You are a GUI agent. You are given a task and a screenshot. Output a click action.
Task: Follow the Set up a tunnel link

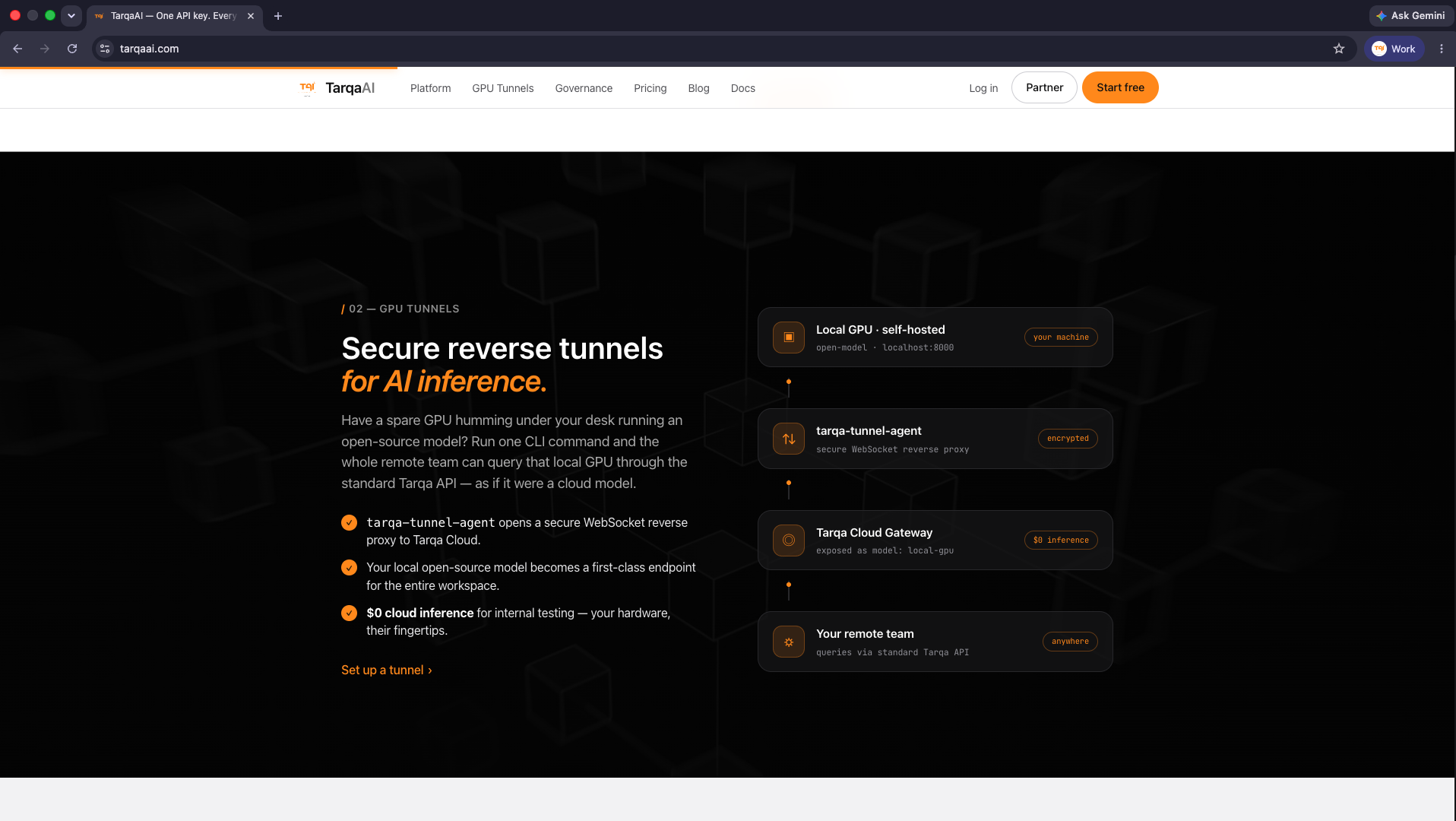pos(387,670)
